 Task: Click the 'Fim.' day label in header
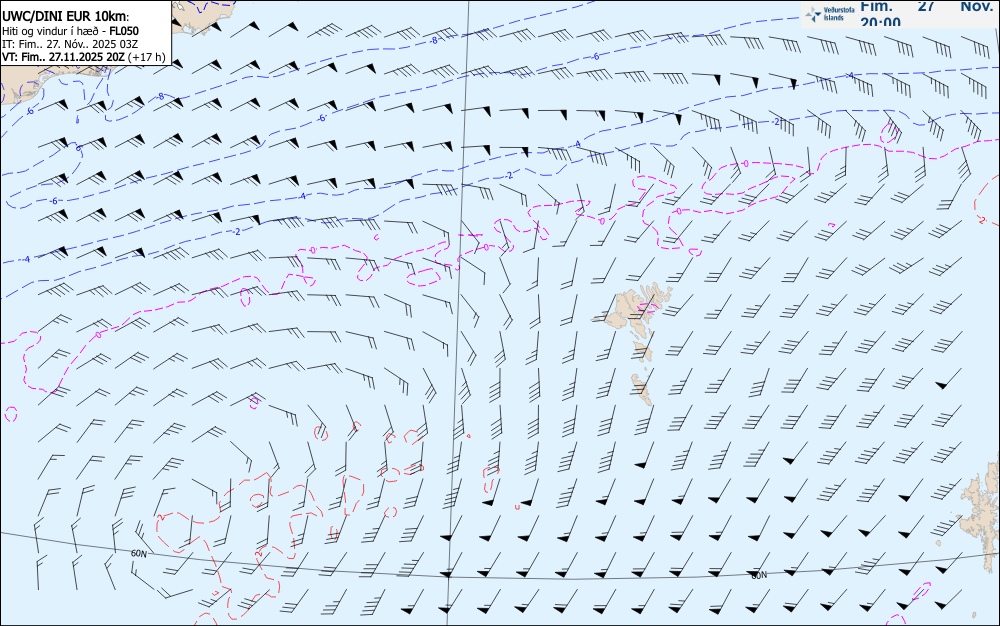876,6
